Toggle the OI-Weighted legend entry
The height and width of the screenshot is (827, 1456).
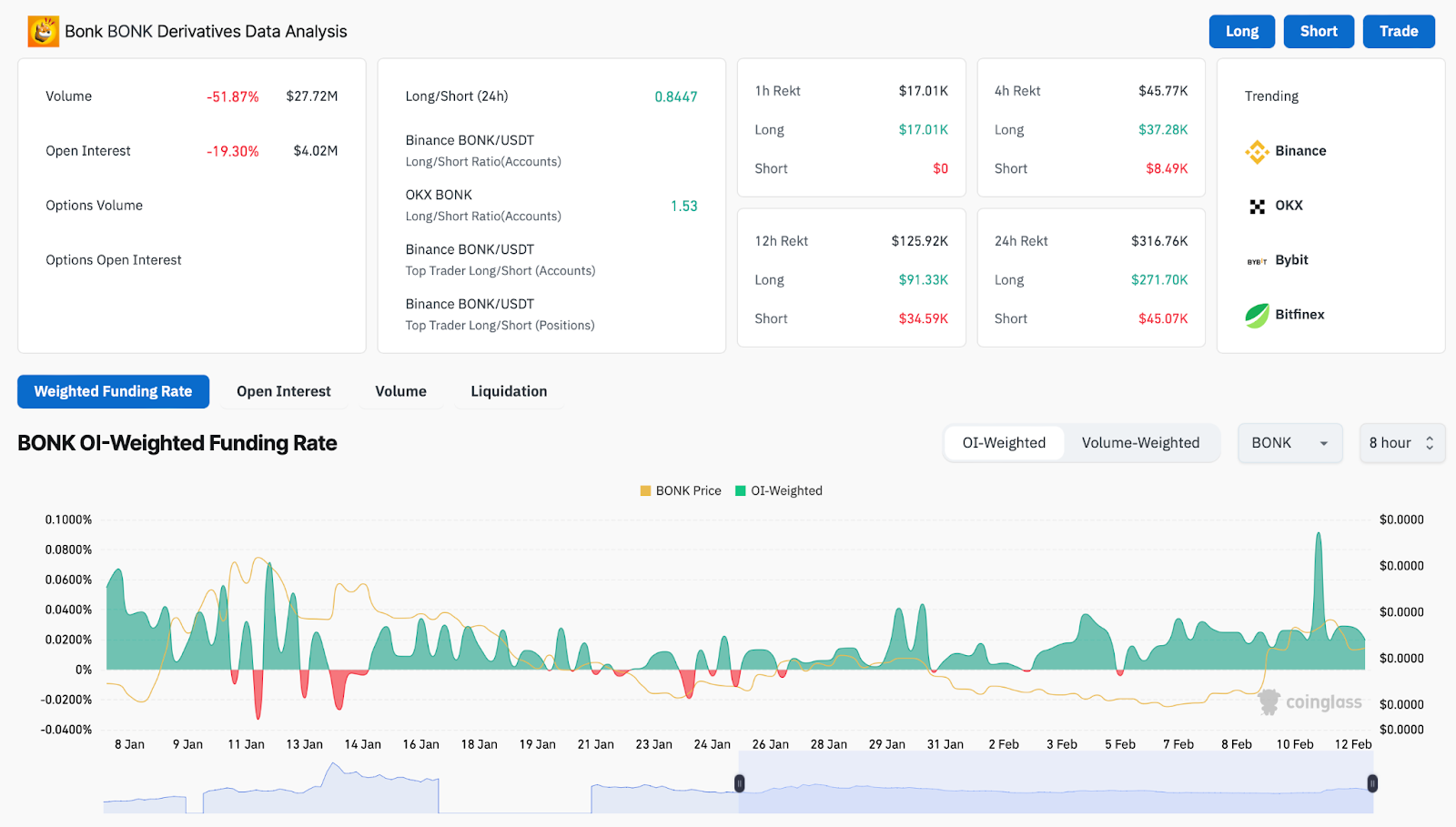click(x=779, y=490)
